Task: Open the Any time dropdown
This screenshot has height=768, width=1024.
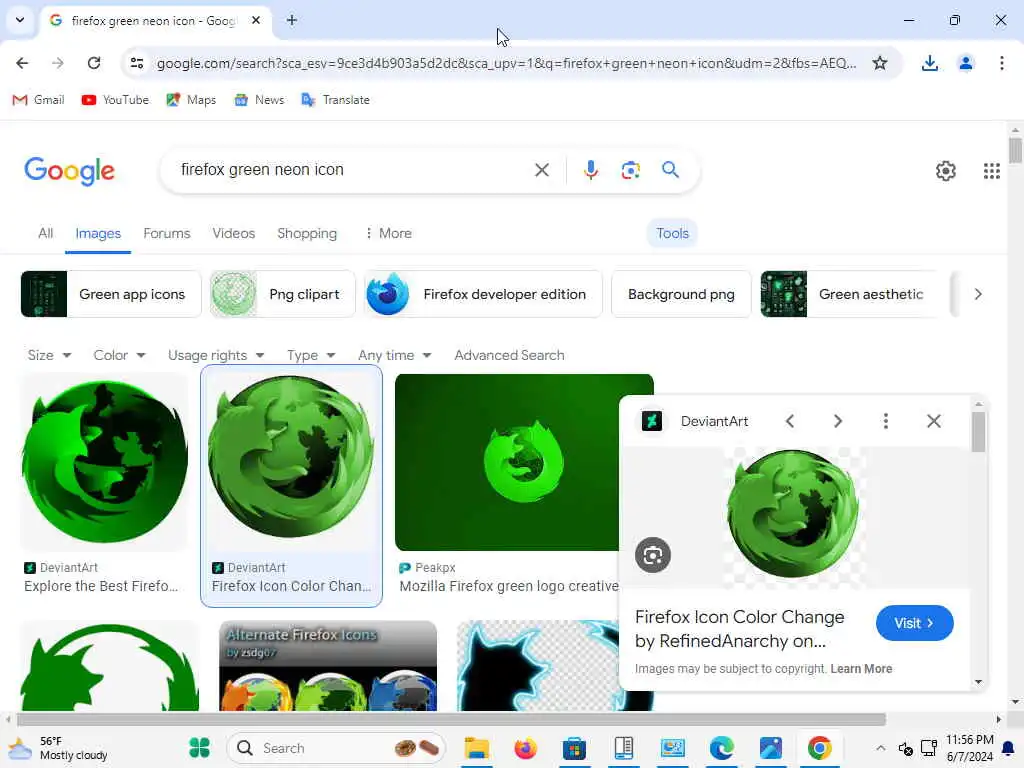Action: (x=394, y=355)
